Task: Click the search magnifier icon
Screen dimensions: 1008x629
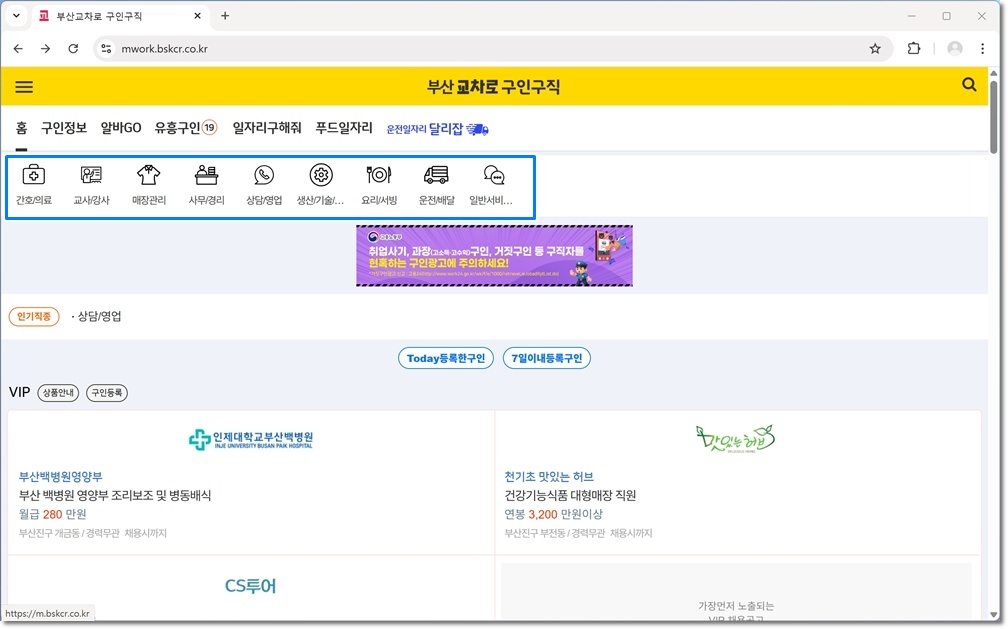Action: pos(969,85)
